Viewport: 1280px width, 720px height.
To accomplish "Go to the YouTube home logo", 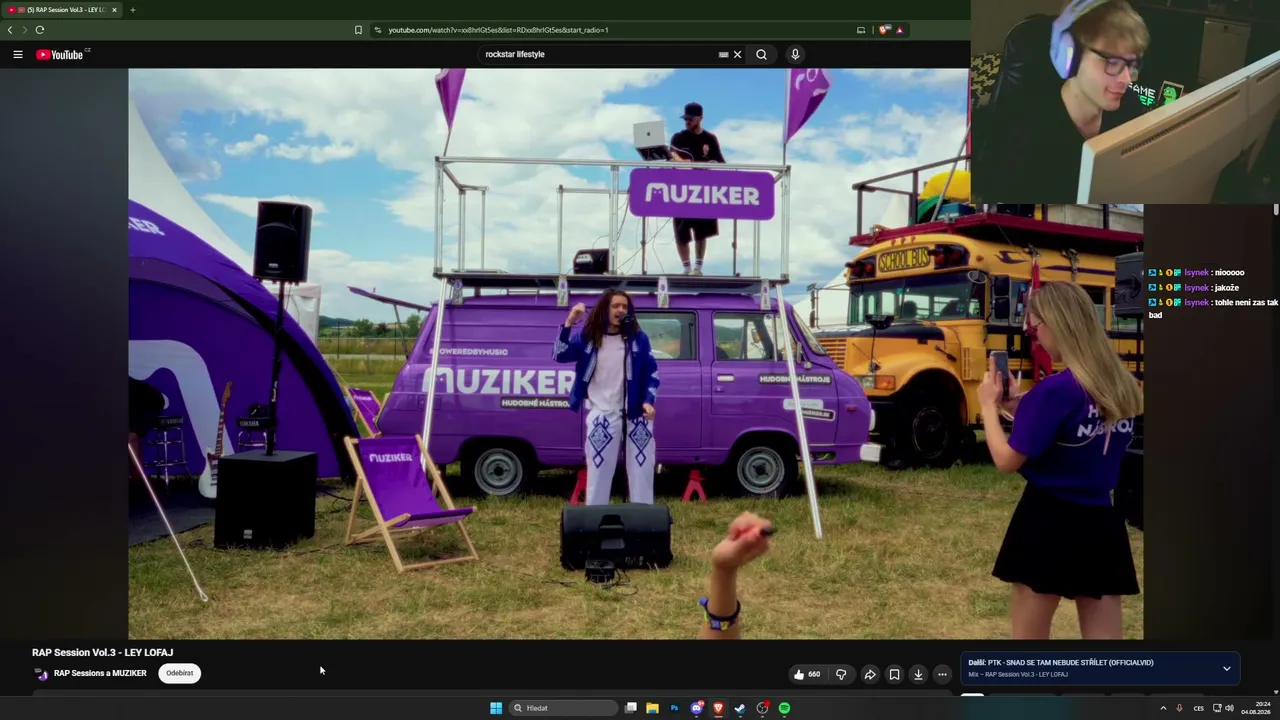I will 60,54.
